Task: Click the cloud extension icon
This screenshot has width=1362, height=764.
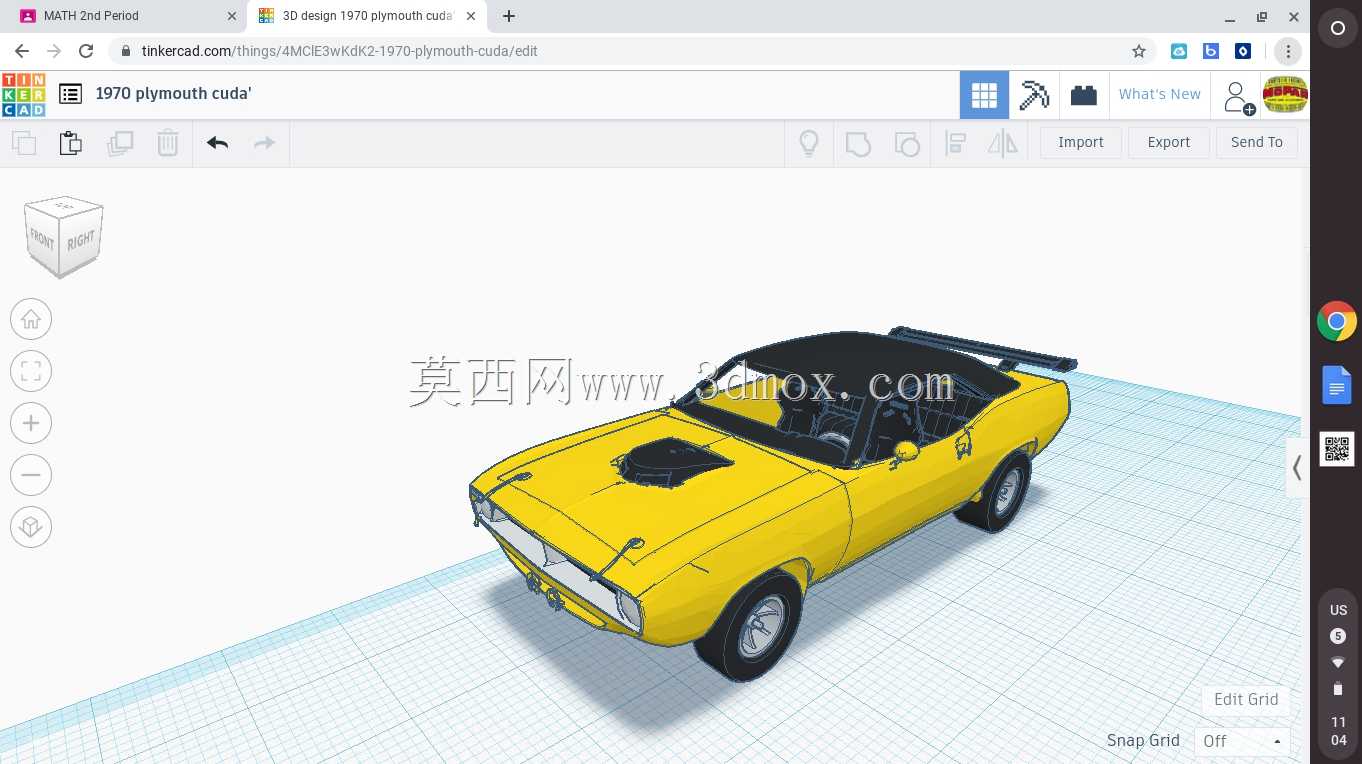Action: coord(1179,51)
